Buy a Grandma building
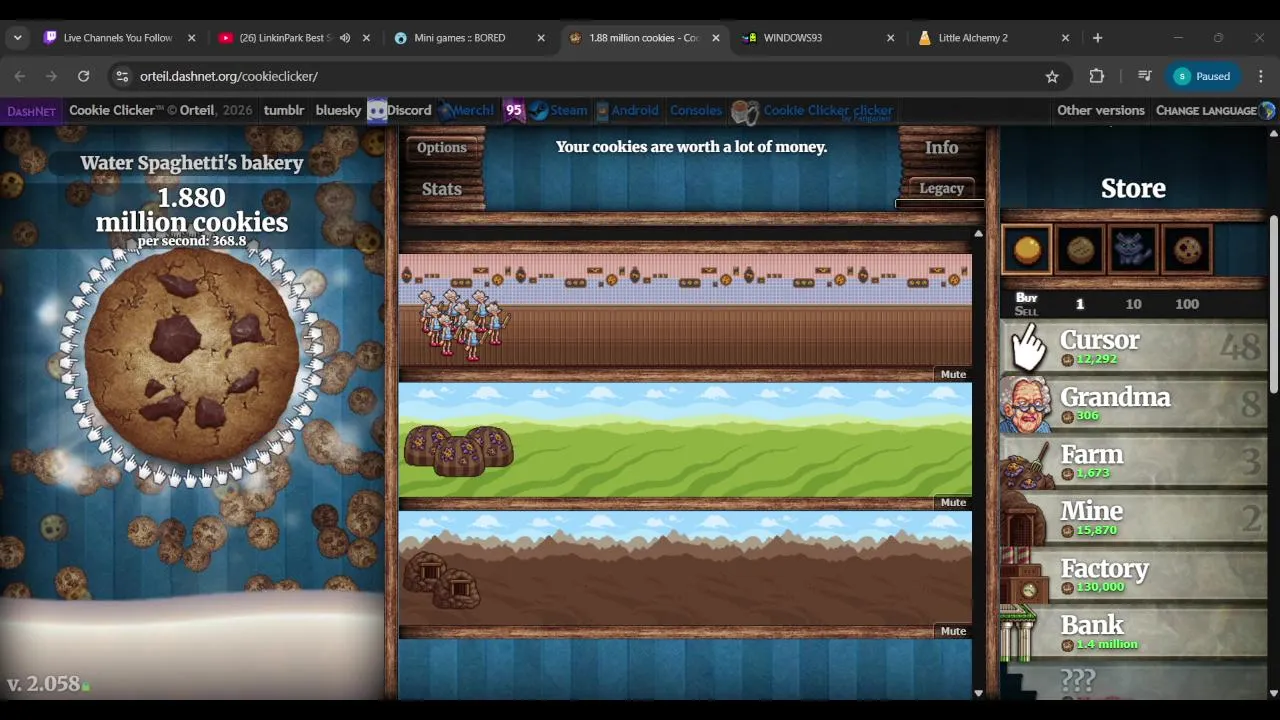1280x720 pixels. point(1134,404)
